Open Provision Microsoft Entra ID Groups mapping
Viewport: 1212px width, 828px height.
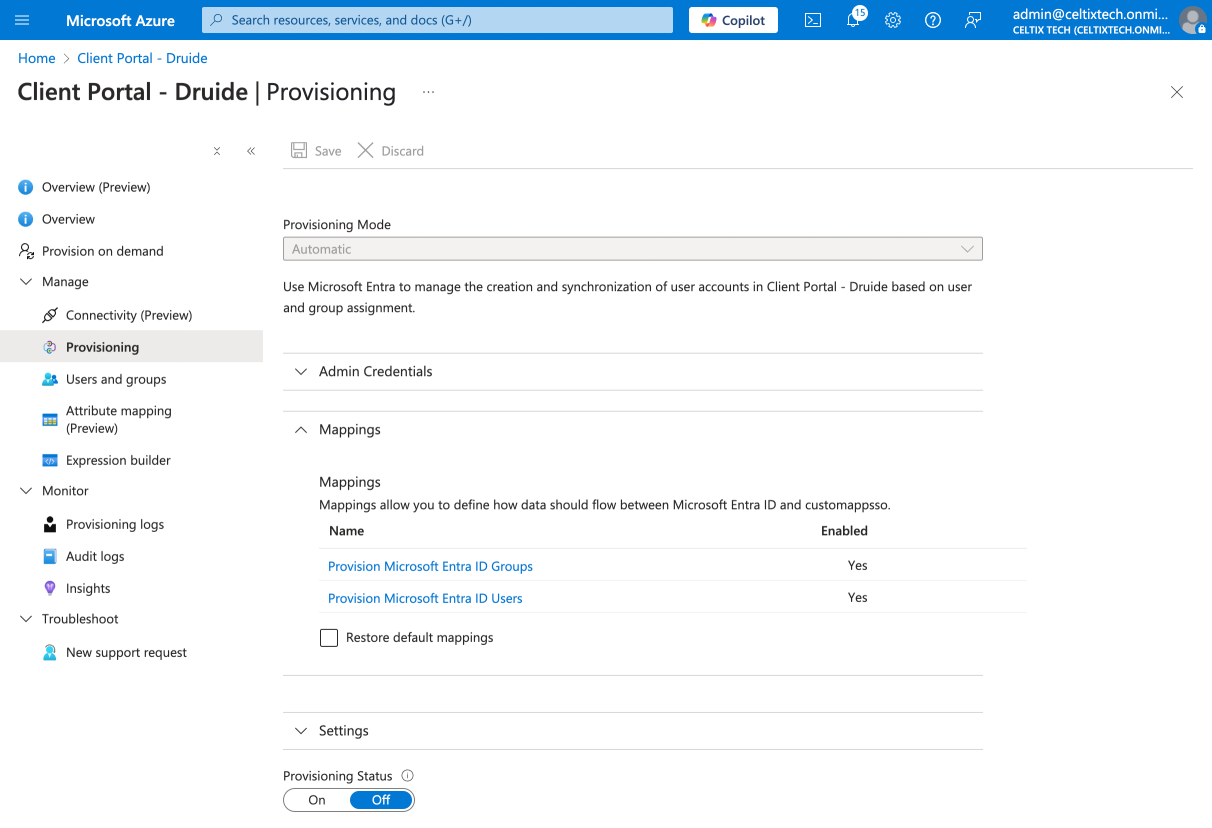[x=430, y=566]
